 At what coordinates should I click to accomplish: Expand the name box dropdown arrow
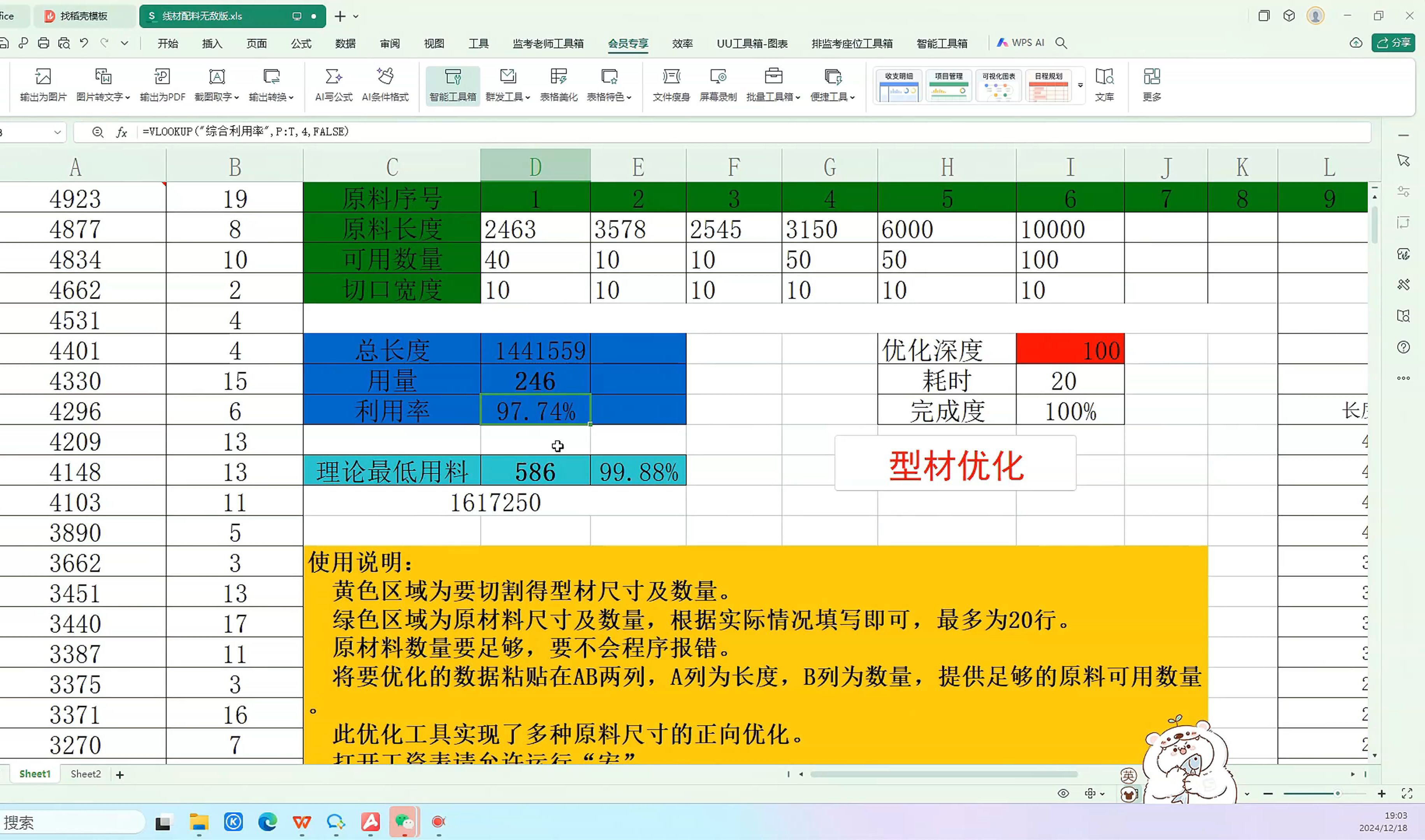(x=57, y=132)
